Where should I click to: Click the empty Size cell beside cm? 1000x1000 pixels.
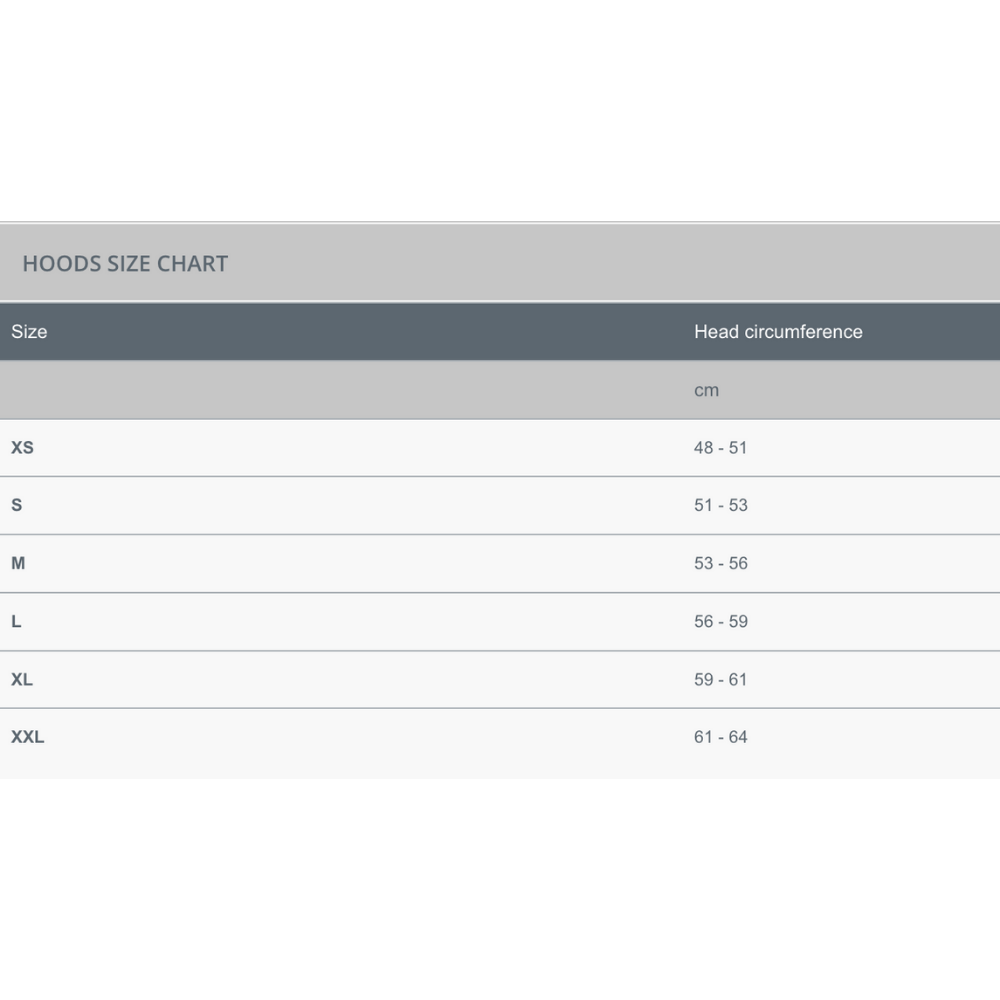point(340,390)
